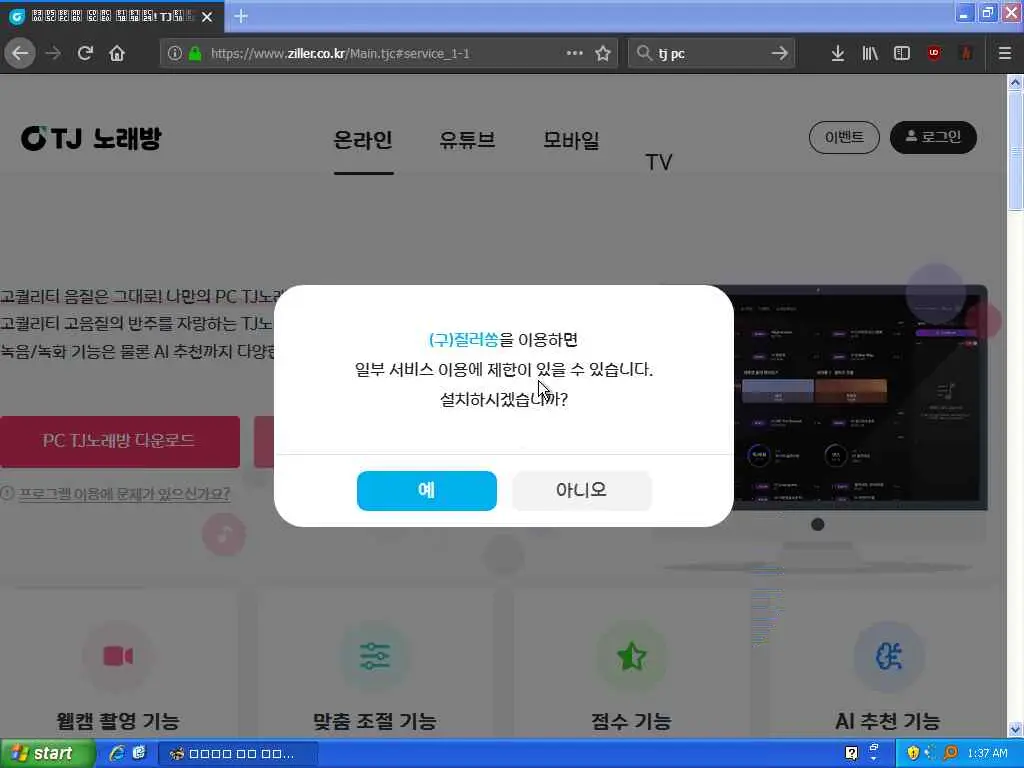
Task: Select the TV navigation tab
Action: tap(658, 162)
